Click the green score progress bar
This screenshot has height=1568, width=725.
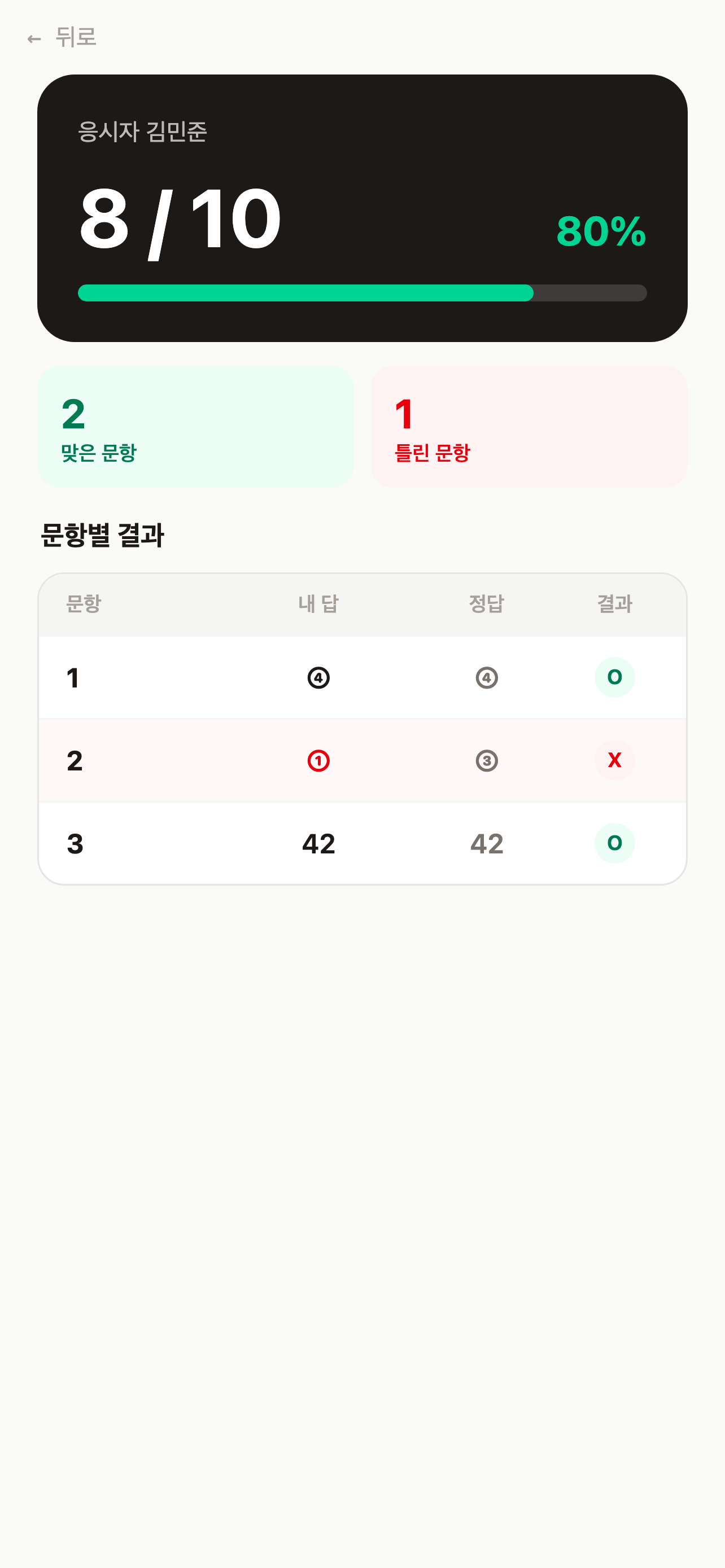(x=362, y=293)
